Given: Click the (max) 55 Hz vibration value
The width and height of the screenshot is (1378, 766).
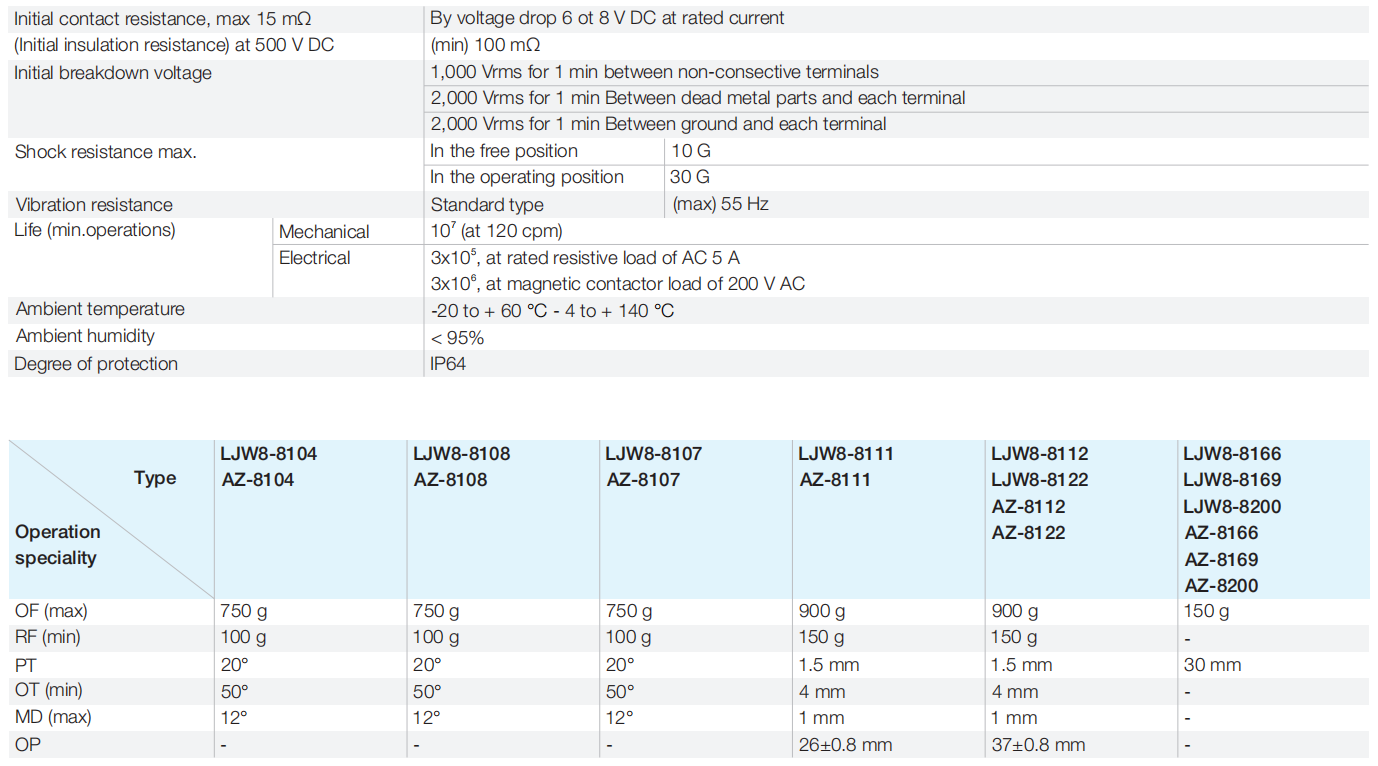Looking at the screenshot, I should pyautogui.click(x=720, y=204).
